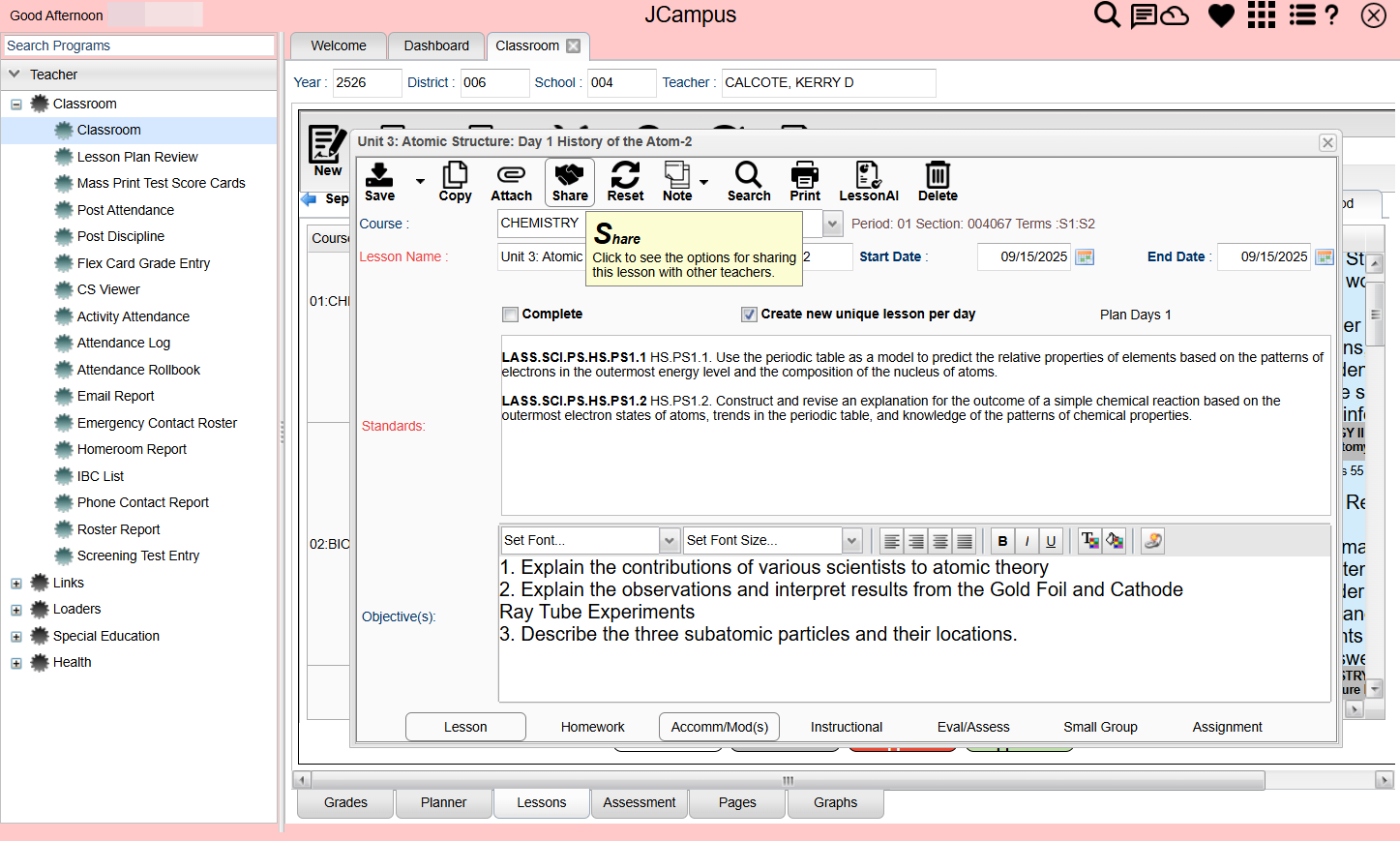Delete the current lesson

point(938,181)
